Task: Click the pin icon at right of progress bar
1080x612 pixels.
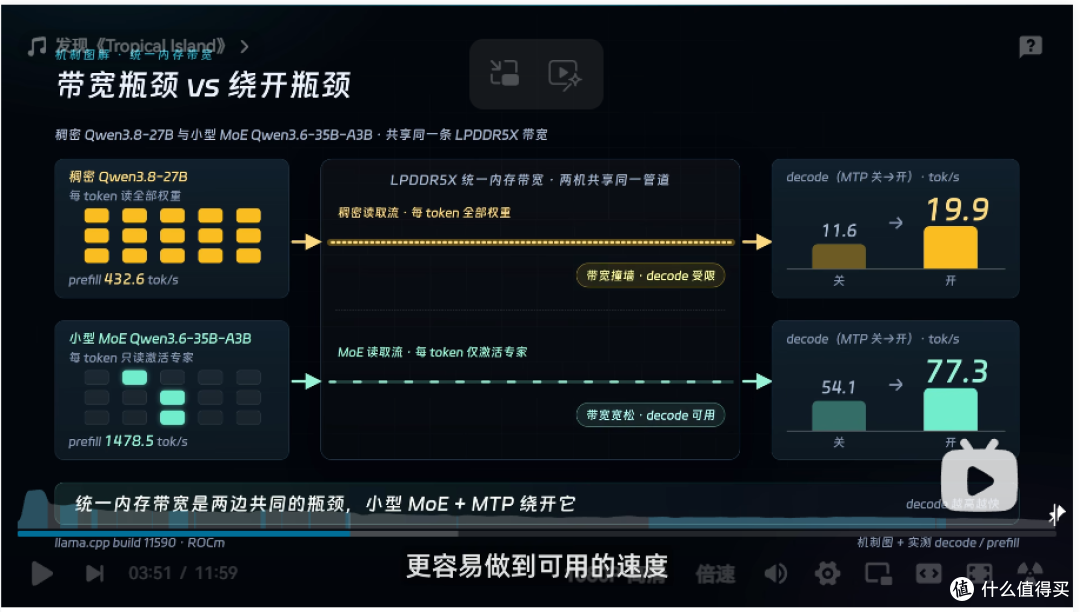Action: pyautogui.click(x=1057, y=513)
